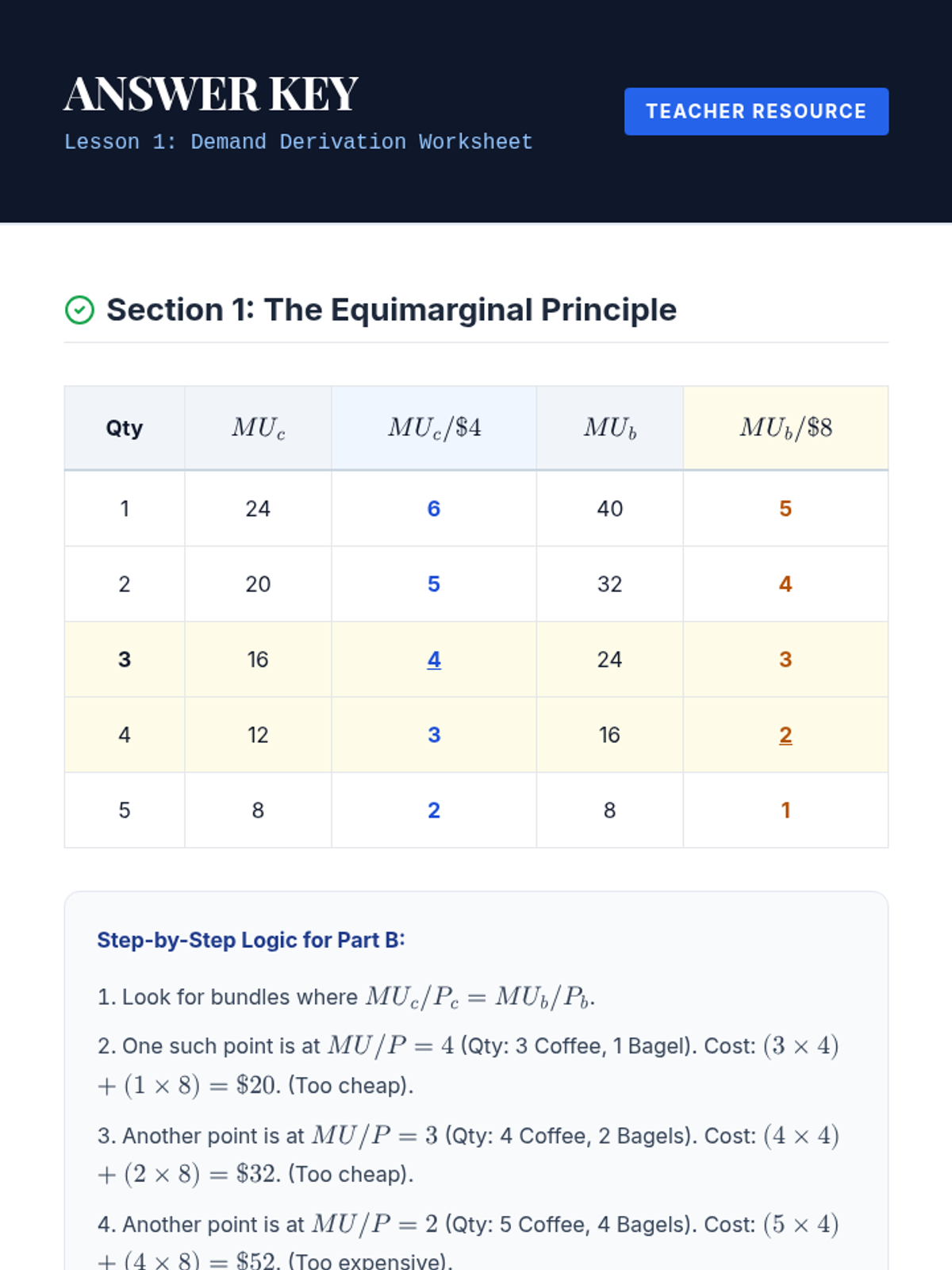The image size is (952, 1270).
Task: Click the Step-by-Step Logic for Part B heading
Action: pyautogui.click(x=251, y=940)
